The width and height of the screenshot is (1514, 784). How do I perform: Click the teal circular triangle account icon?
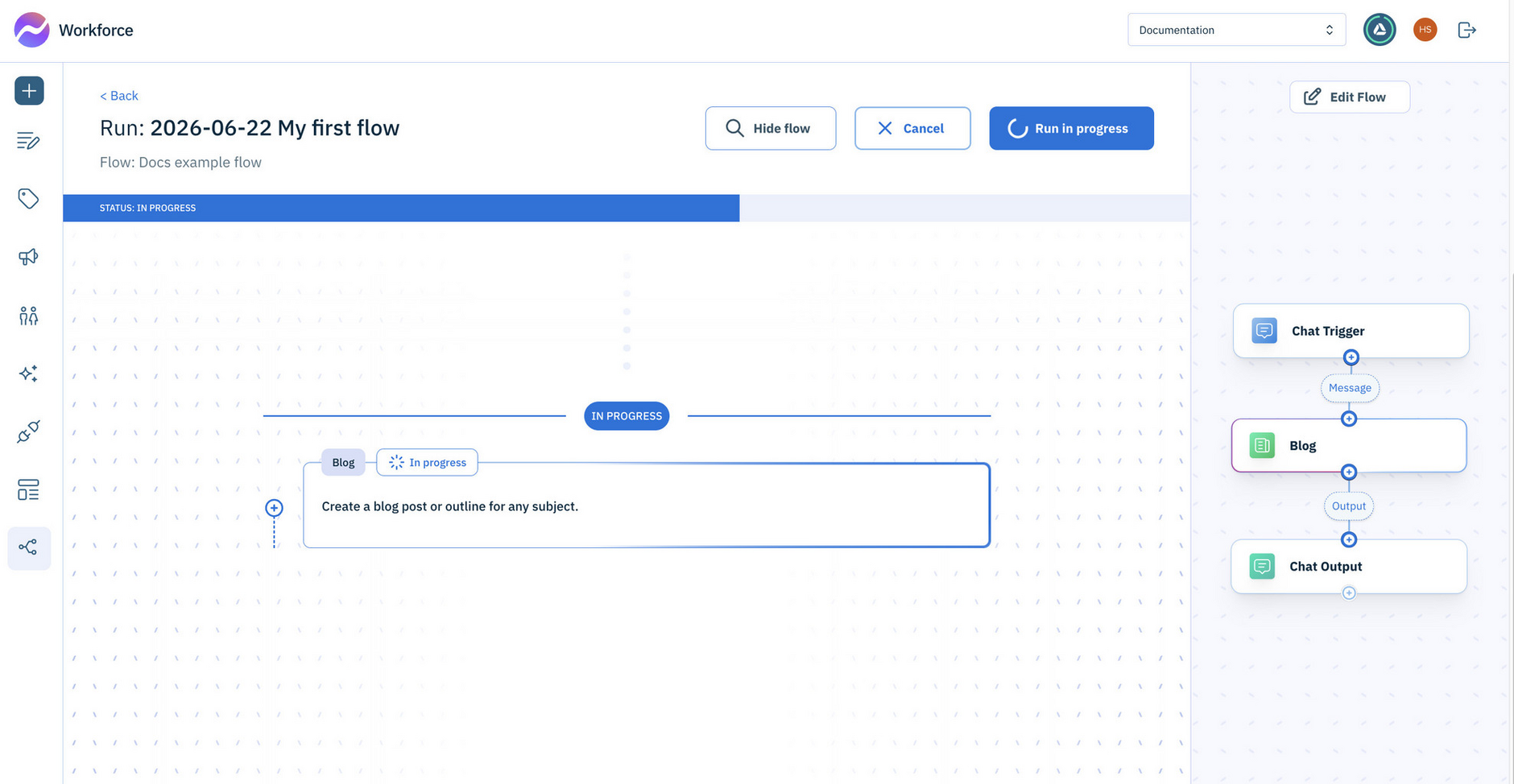pos(1380,30)
